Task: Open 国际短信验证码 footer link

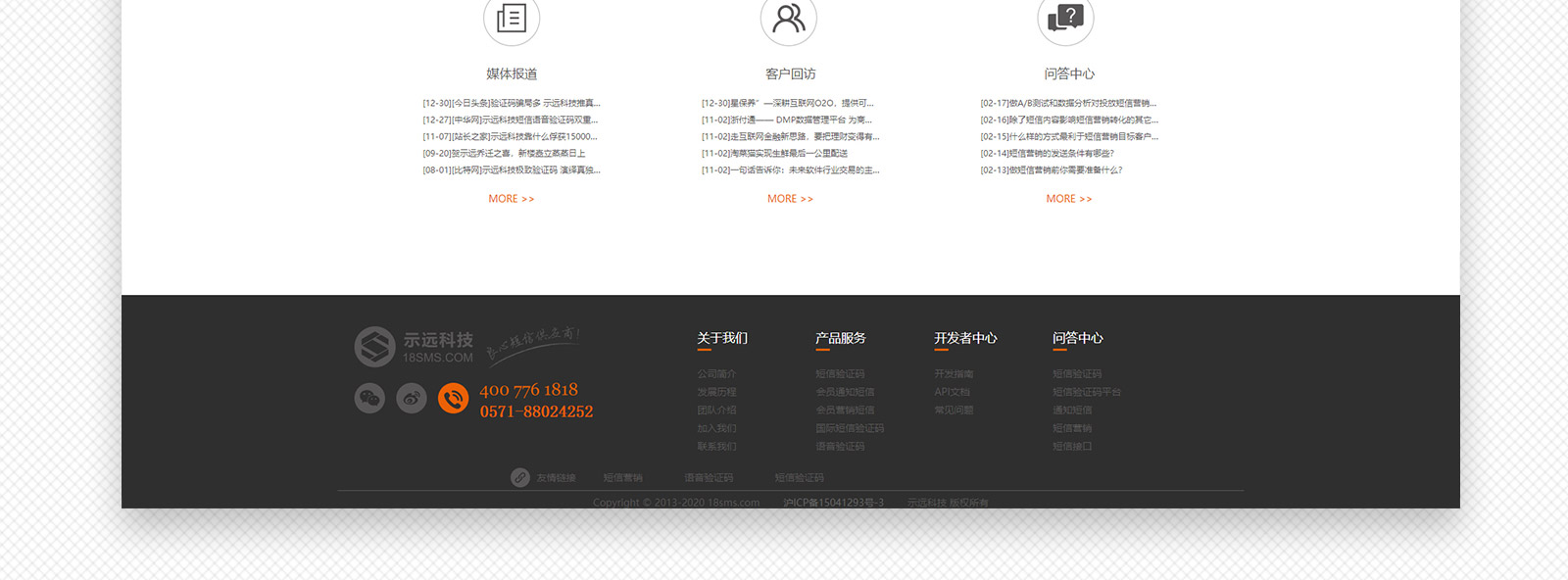Action: 850,428
